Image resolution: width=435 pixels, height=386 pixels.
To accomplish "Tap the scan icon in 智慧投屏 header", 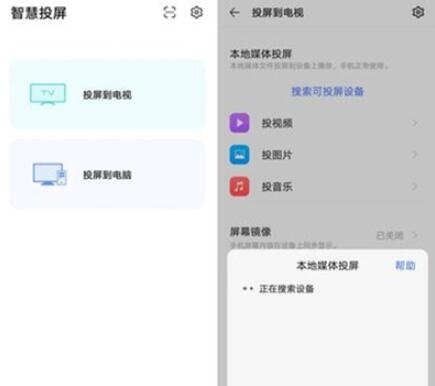I will [x=170, y=13].
